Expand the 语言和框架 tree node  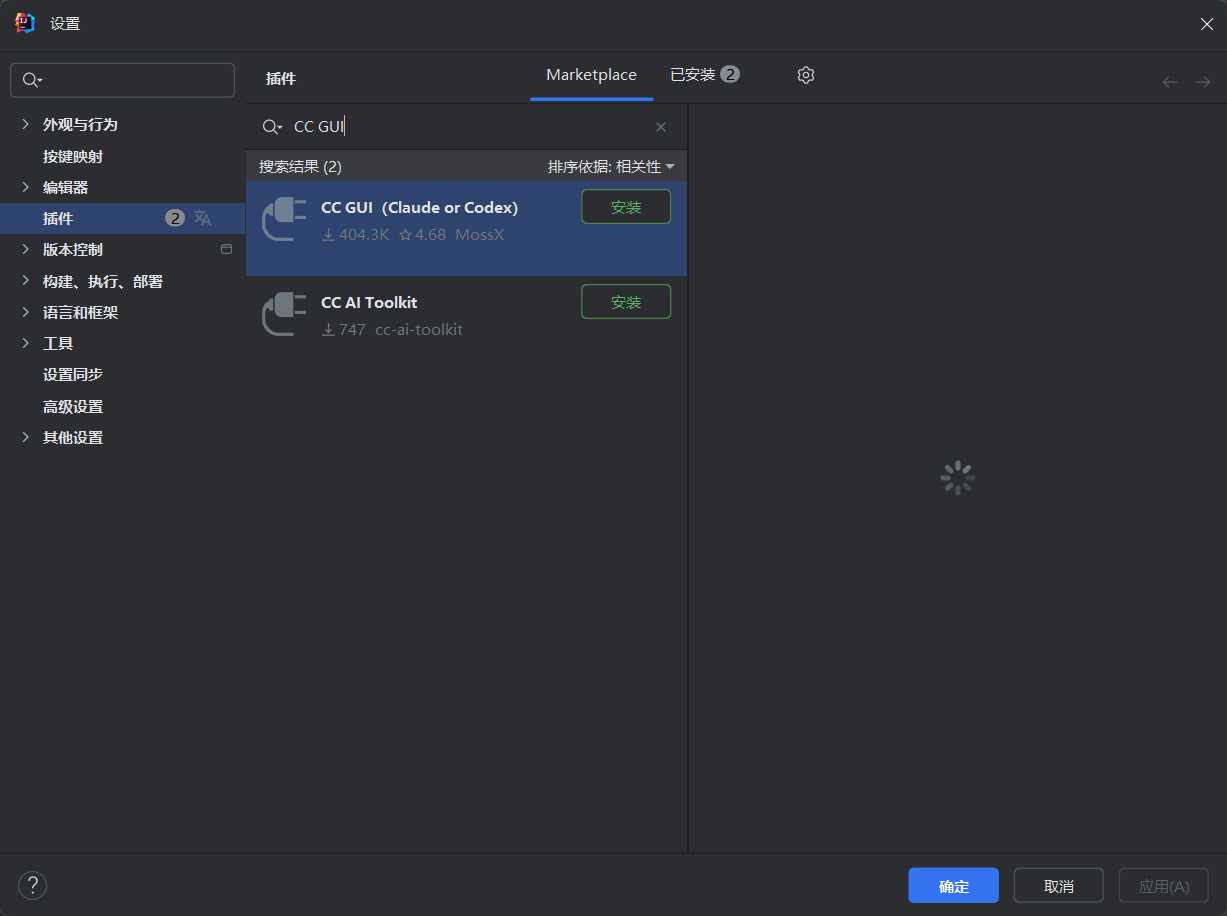point(26,312)
